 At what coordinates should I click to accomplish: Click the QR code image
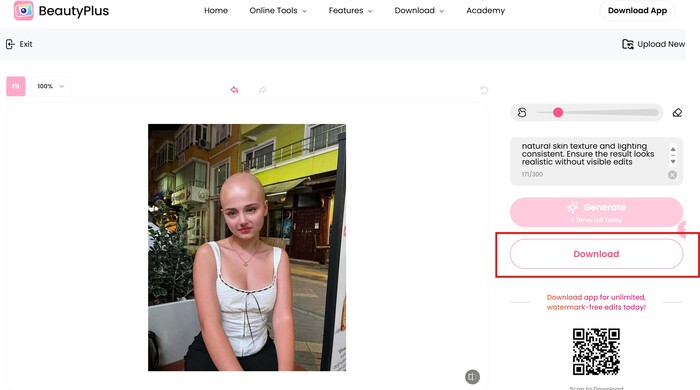[x=596, y=352]
